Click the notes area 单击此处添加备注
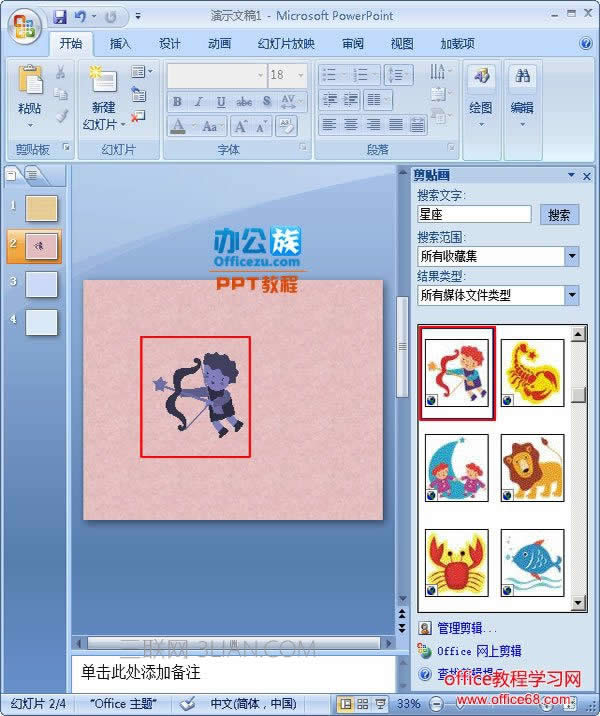The height and width of the screenshot is (716, 600). coord(233,673)
